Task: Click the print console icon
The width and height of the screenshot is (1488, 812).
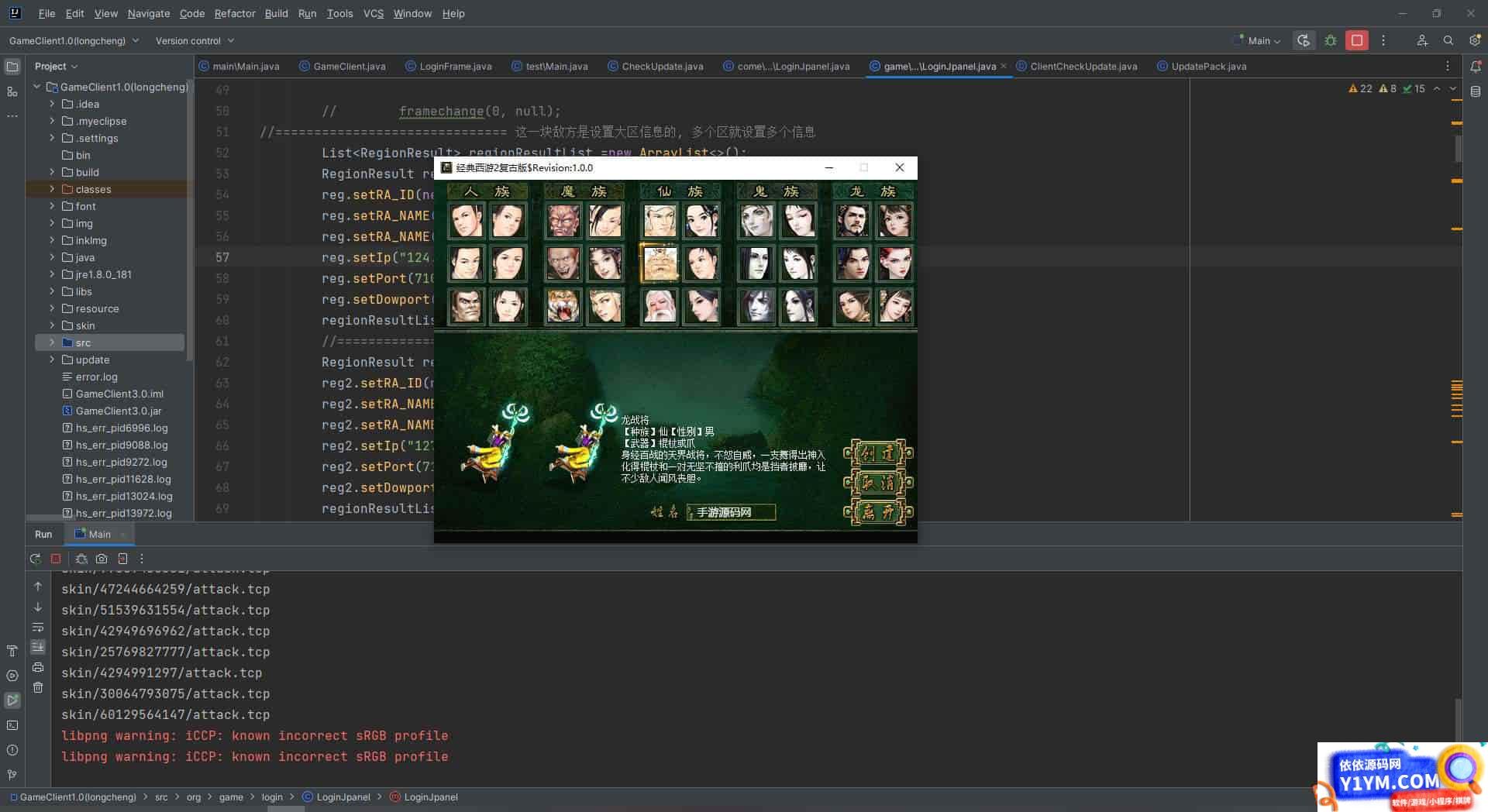Action: point(38,667)
